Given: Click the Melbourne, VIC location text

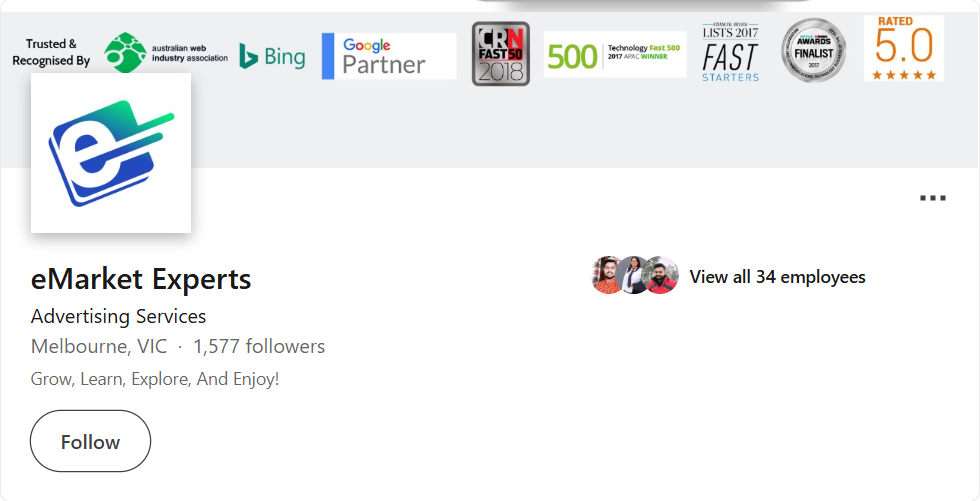Looking at the screenshot, I should [x=97, y=347].
